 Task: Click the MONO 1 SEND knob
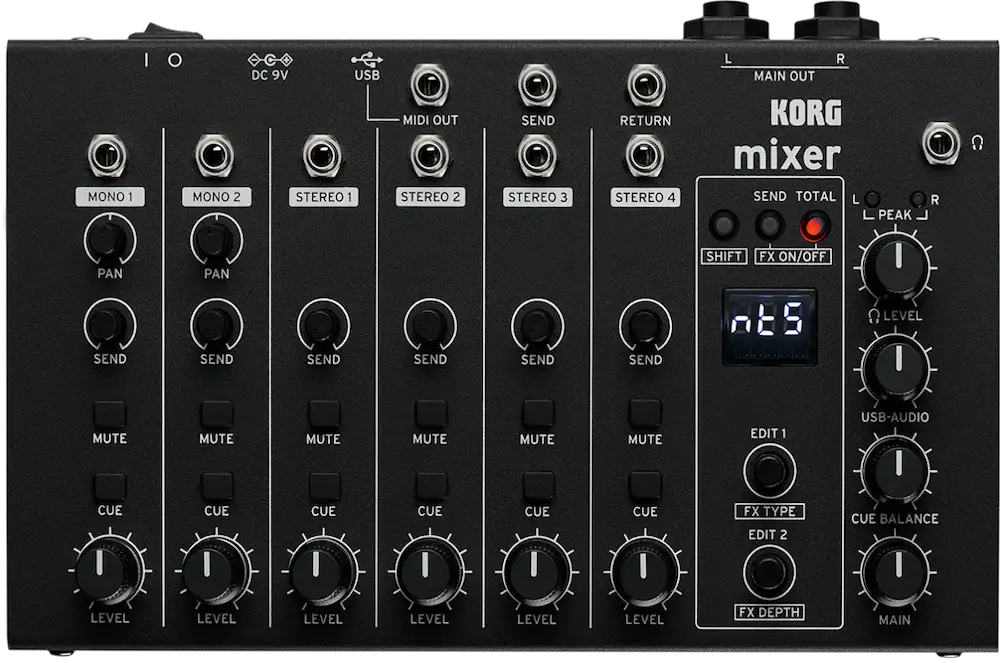click(110, 325)
